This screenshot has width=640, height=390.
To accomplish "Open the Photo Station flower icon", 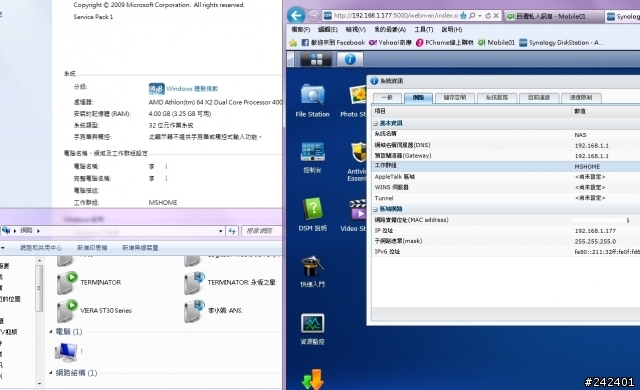I will (358, 95).
